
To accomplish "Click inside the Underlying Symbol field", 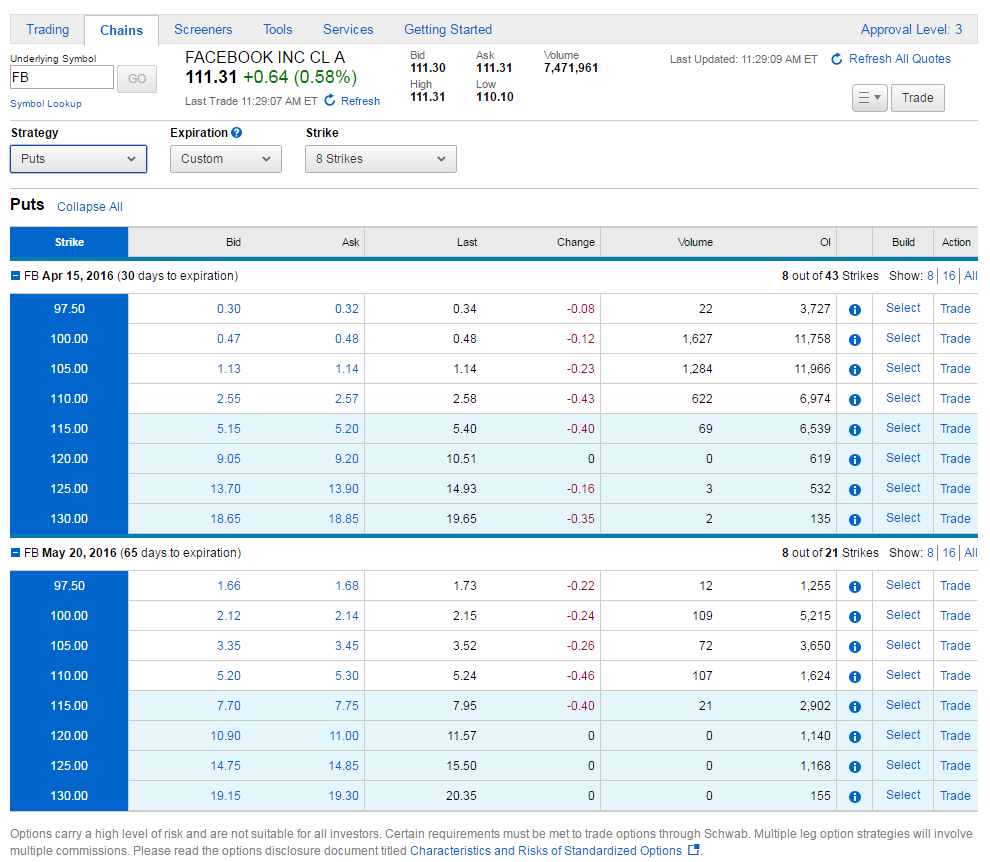I will tap(62, 78).
